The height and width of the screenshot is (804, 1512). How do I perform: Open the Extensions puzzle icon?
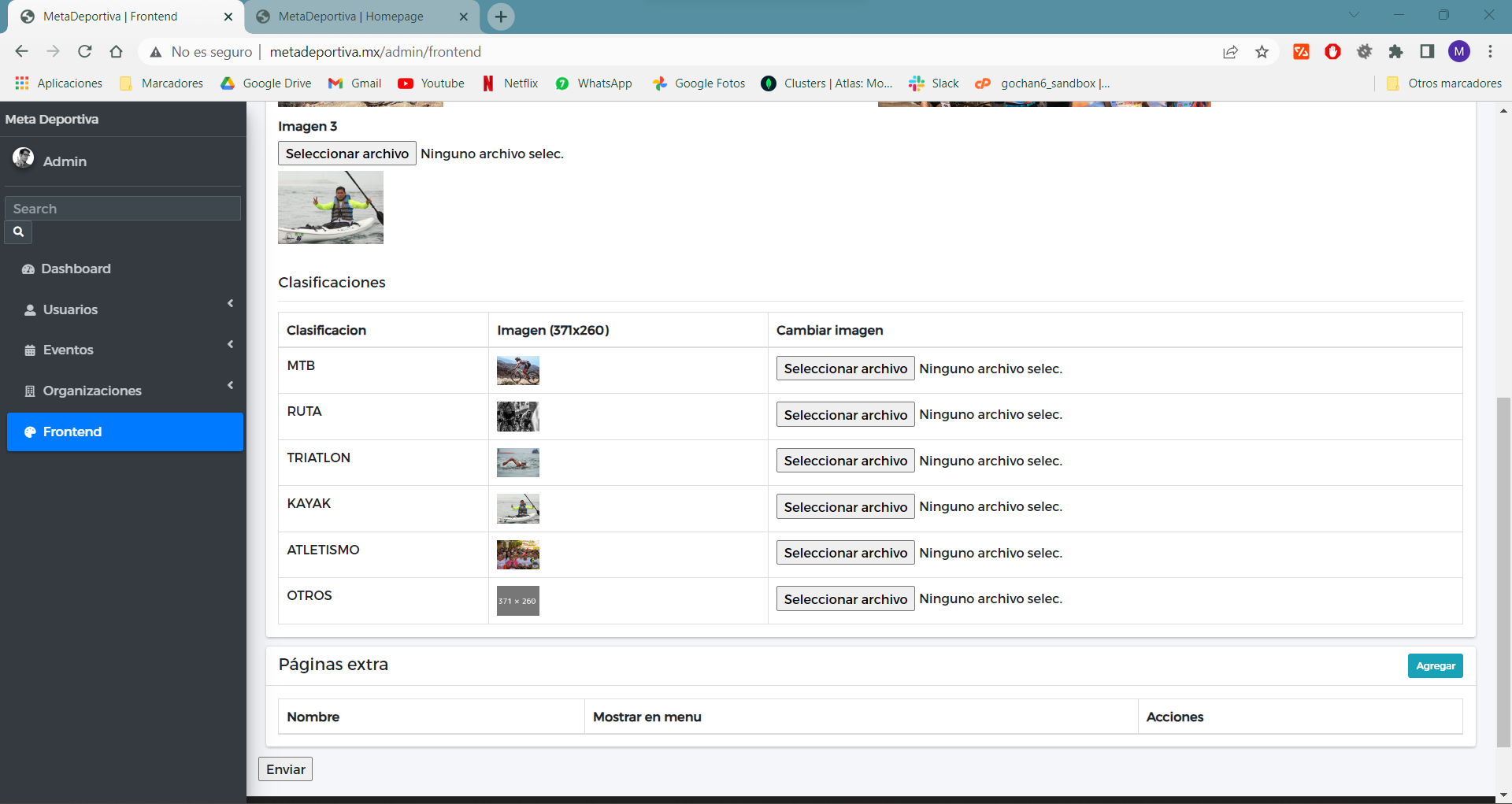(1395, 52)
